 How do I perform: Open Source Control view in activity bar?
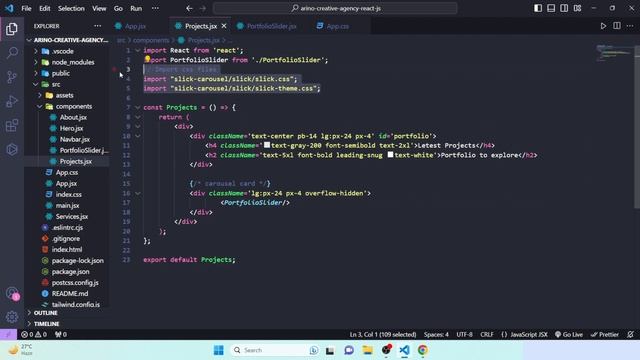pyautogui.click(x=12, y=77)
